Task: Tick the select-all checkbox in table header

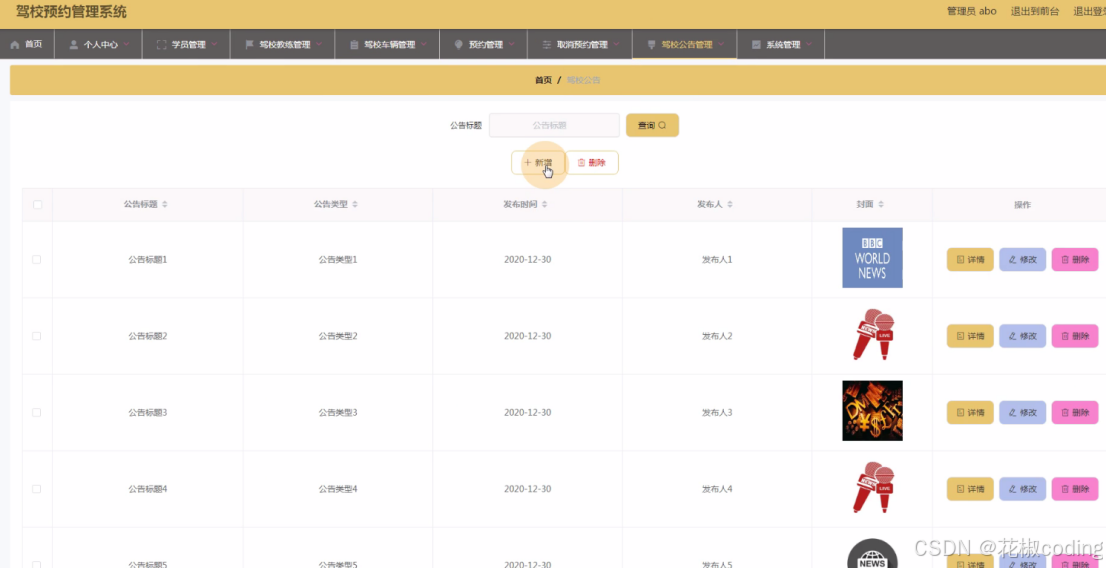Action: click(37, 205)
